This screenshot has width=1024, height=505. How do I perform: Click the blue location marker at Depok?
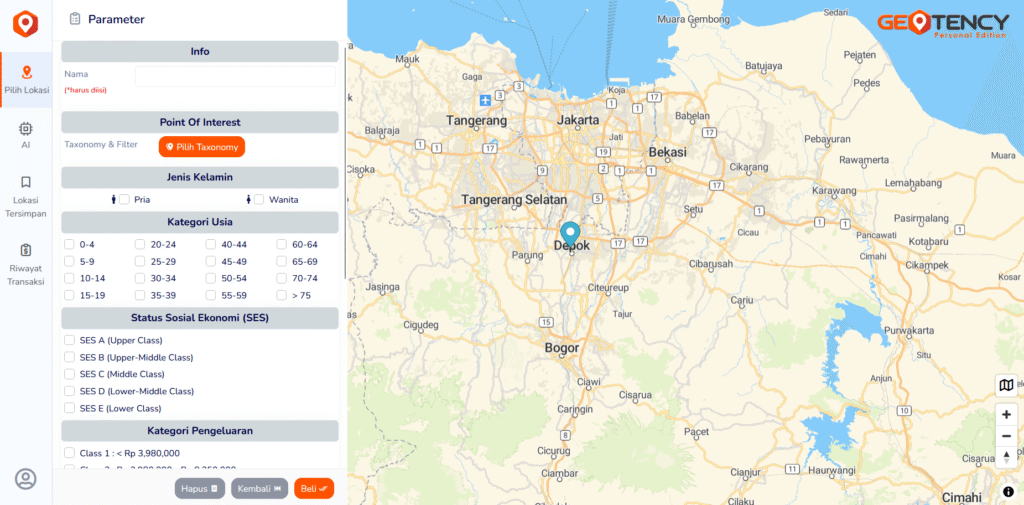pyautogui.click(x=570, y=235)
